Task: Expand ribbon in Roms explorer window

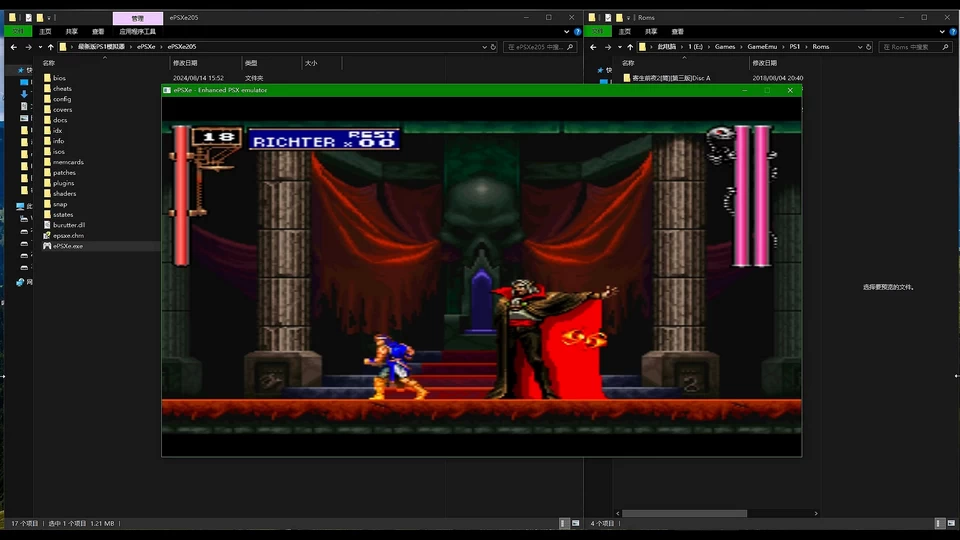Action: click(x=942, y=32)
